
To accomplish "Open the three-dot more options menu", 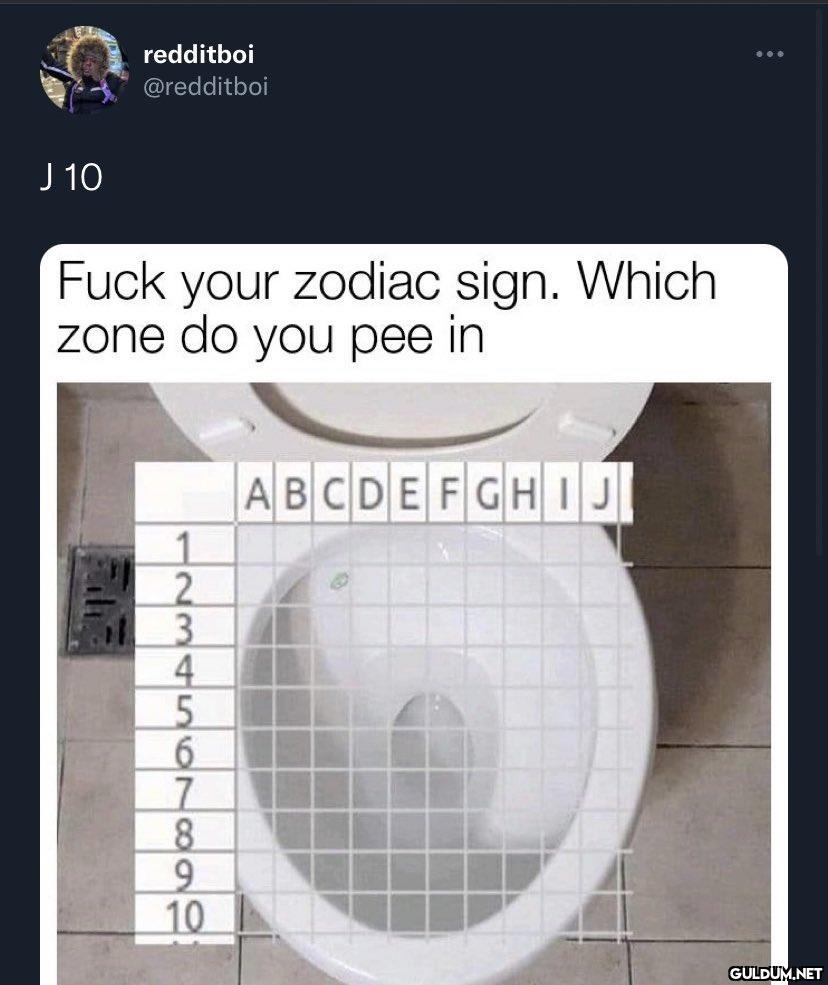I will point(770,54).
